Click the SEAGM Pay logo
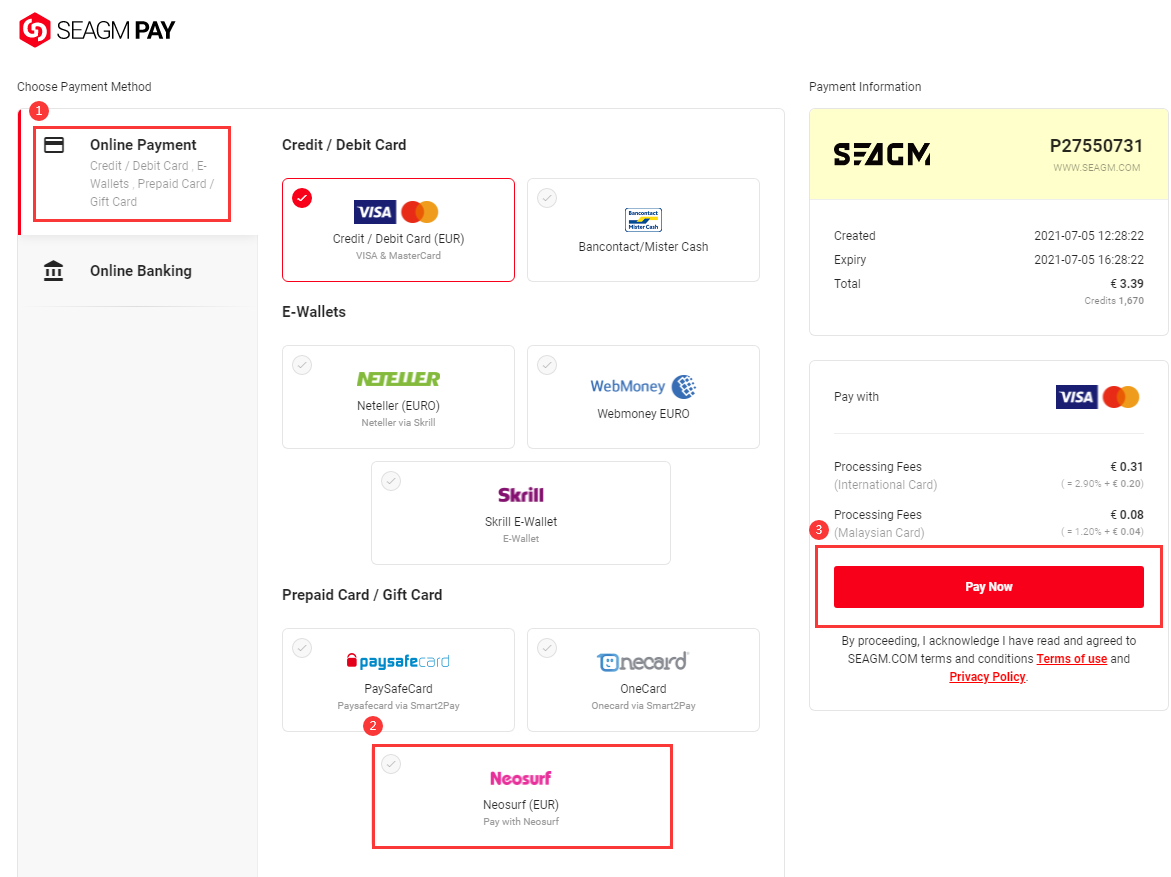 [97, 30]
